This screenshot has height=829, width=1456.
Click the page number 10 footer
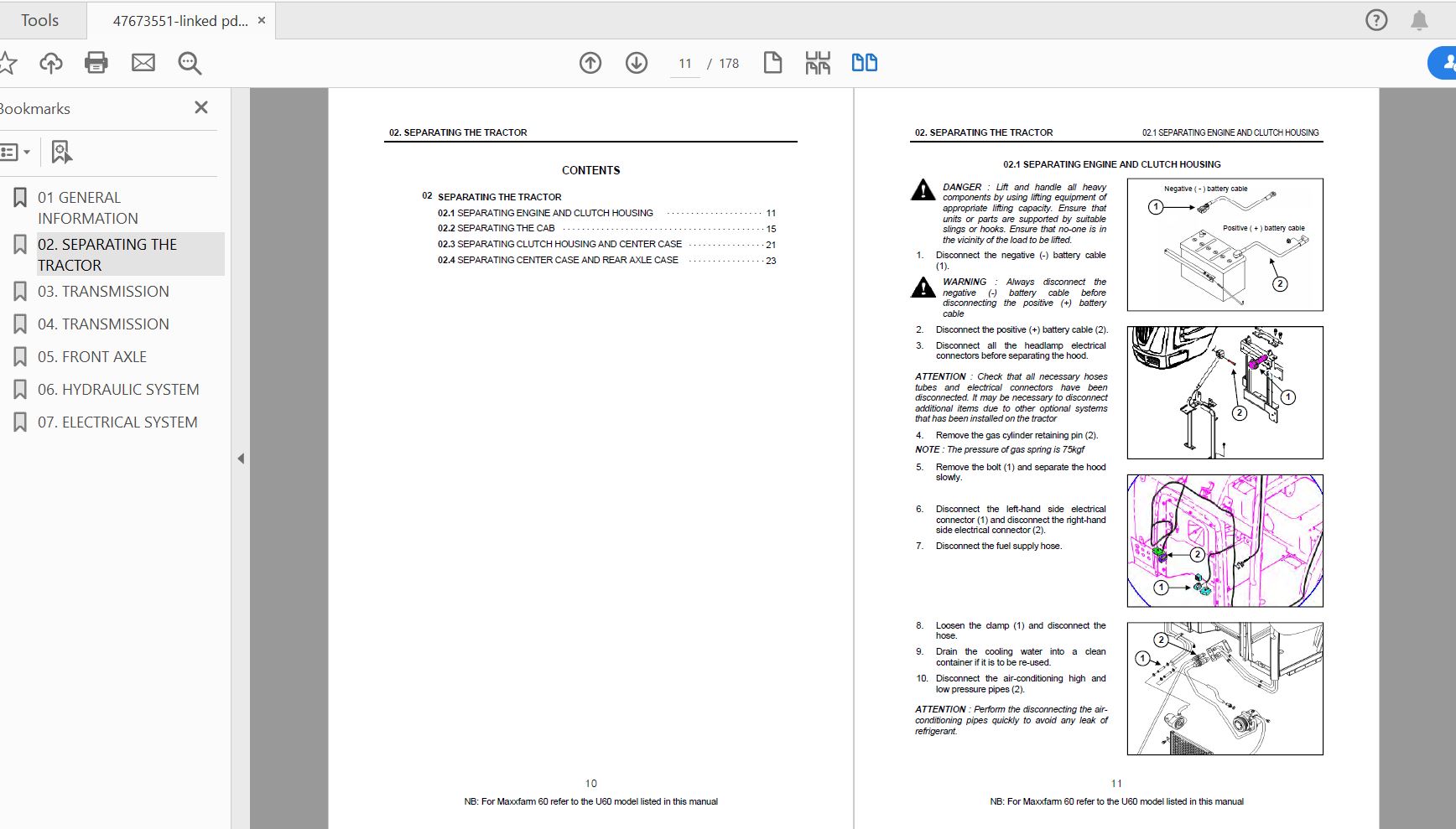click(590, 784)
